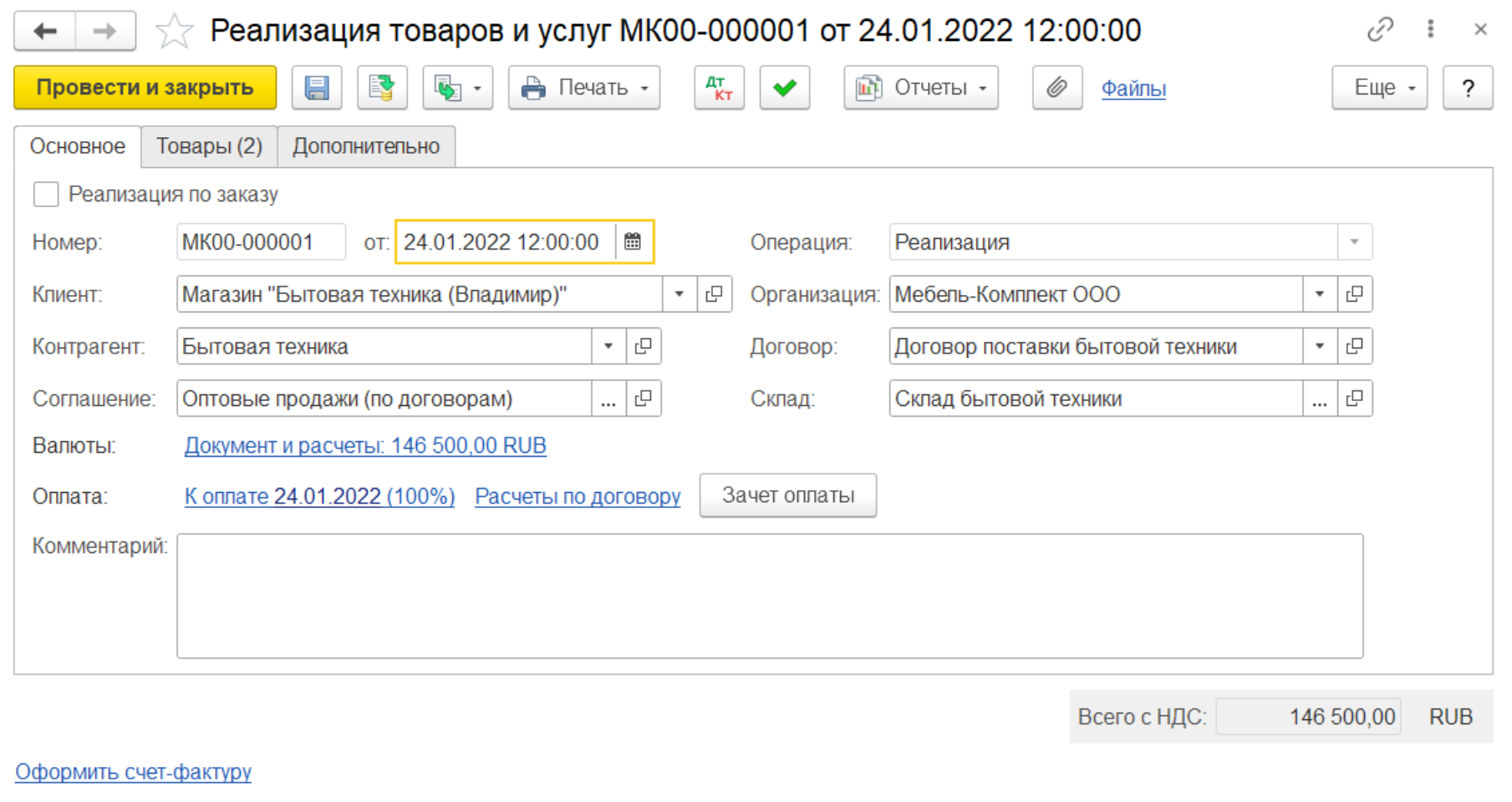
Task: Switch to the Товары (2) tab
Action: [x=209, y=146]
